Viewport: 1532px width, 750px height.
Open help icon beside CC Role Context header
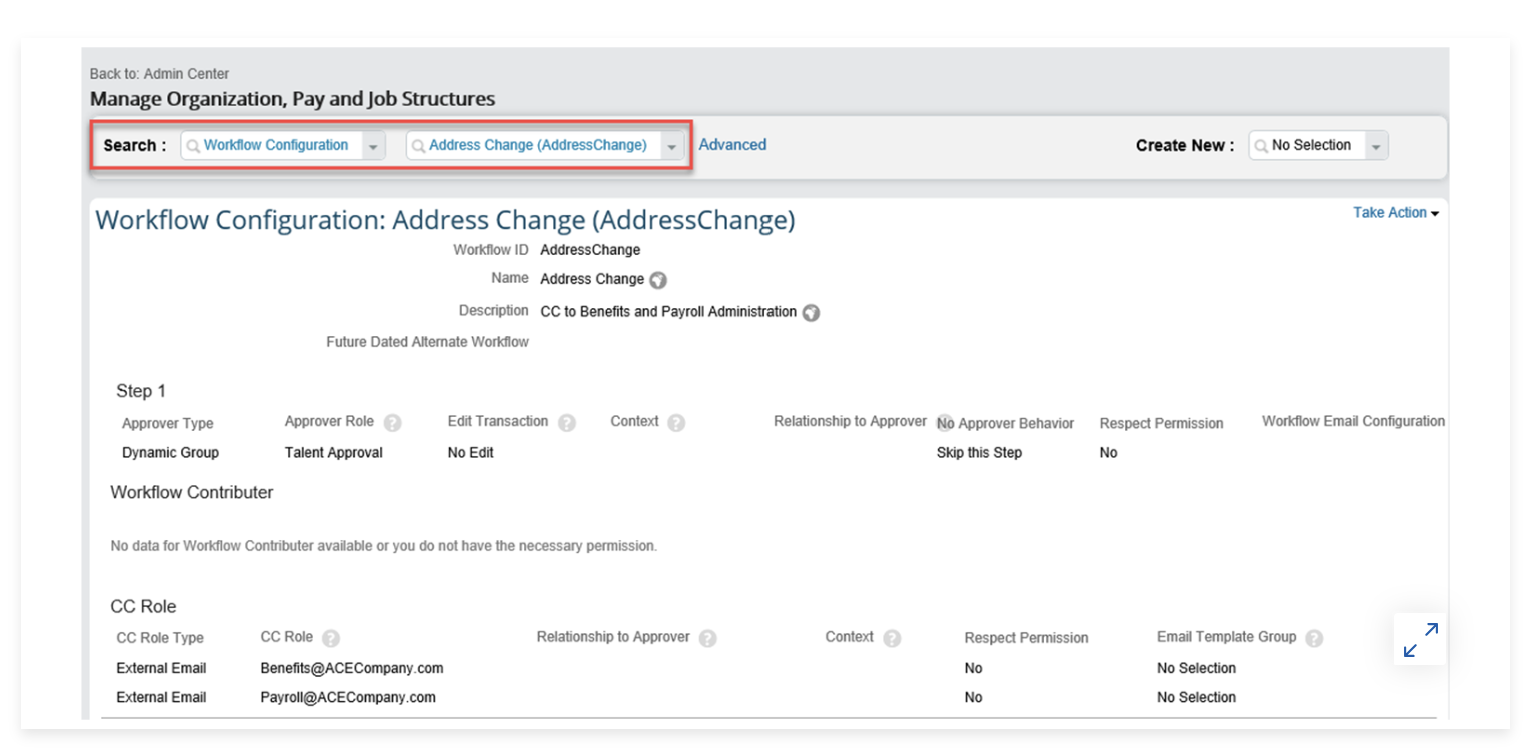[892, 638]
